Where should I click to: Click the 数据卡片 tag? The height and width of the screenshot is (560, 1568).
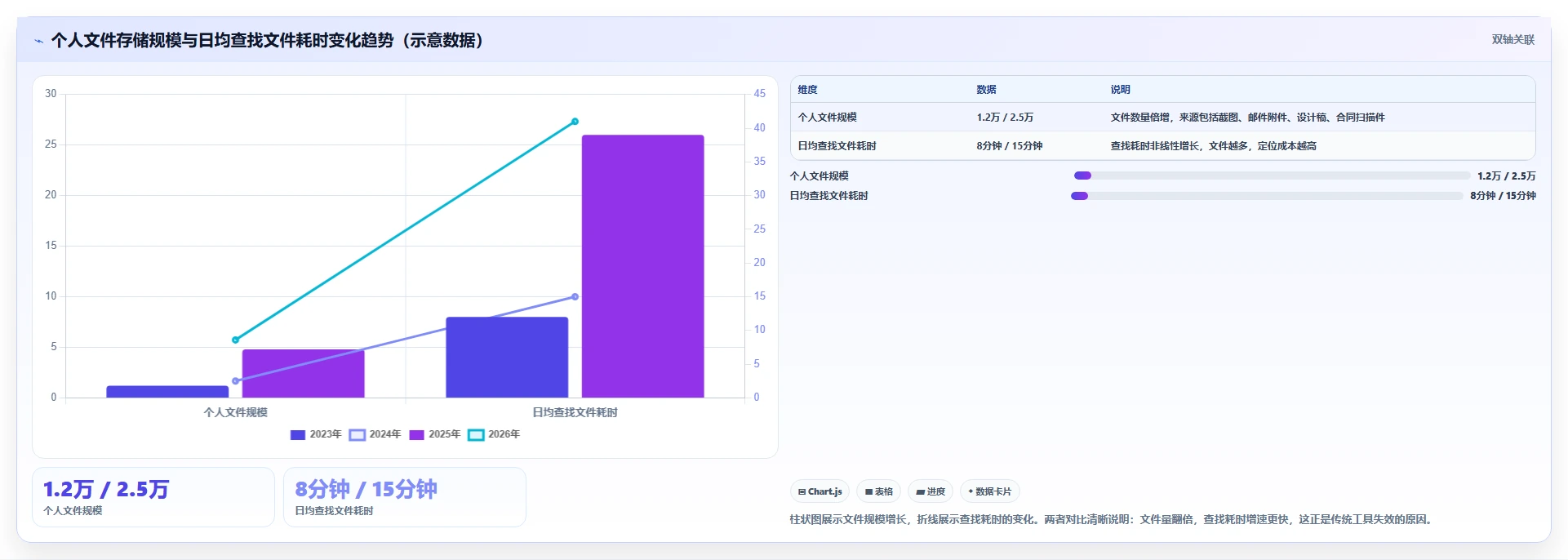(x=990, y=491)
